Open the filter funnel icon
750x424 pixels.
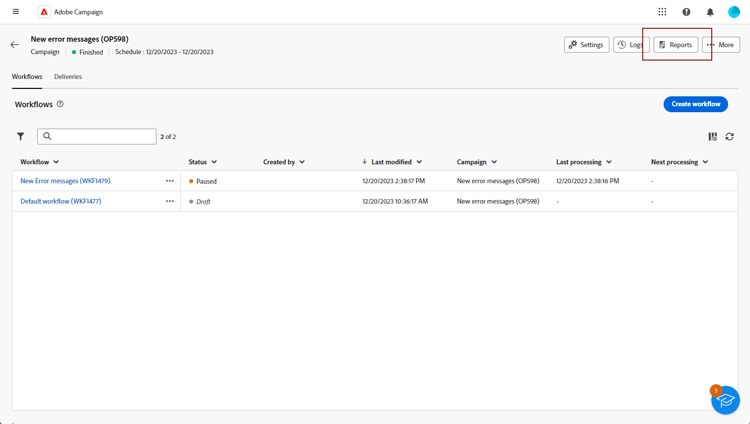coord(21,136)
